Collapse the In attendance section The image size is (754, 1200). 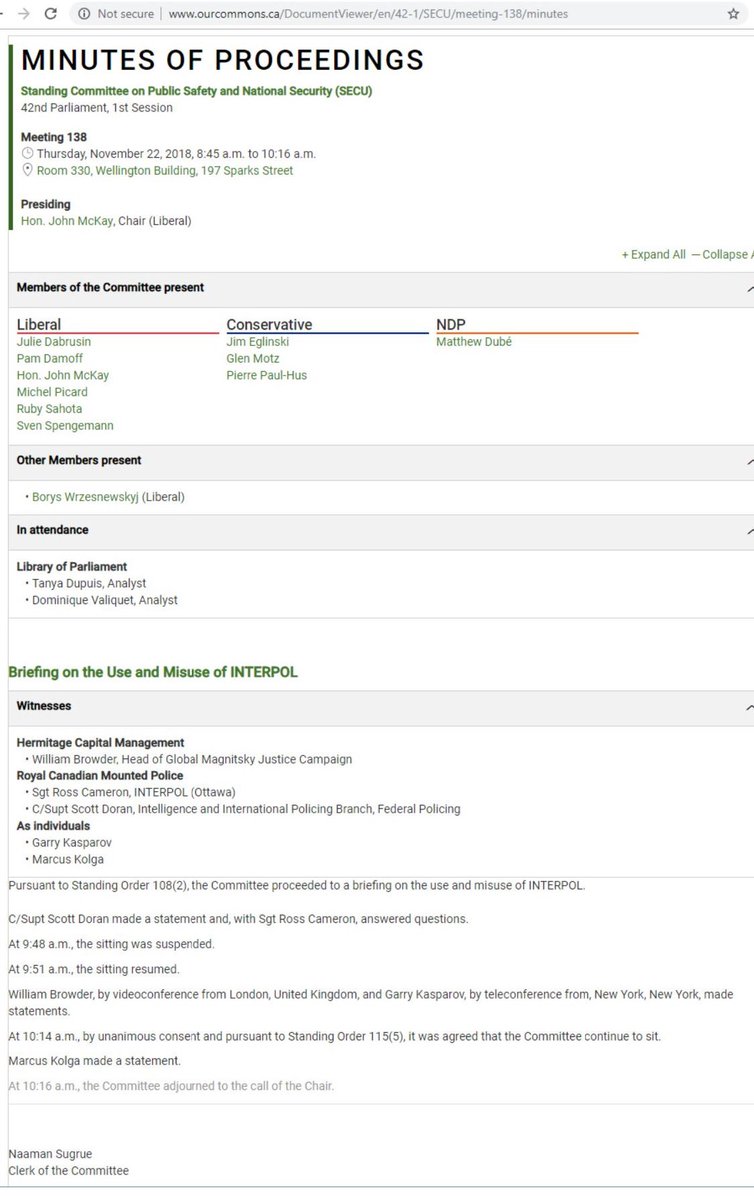tap(750, 530)
